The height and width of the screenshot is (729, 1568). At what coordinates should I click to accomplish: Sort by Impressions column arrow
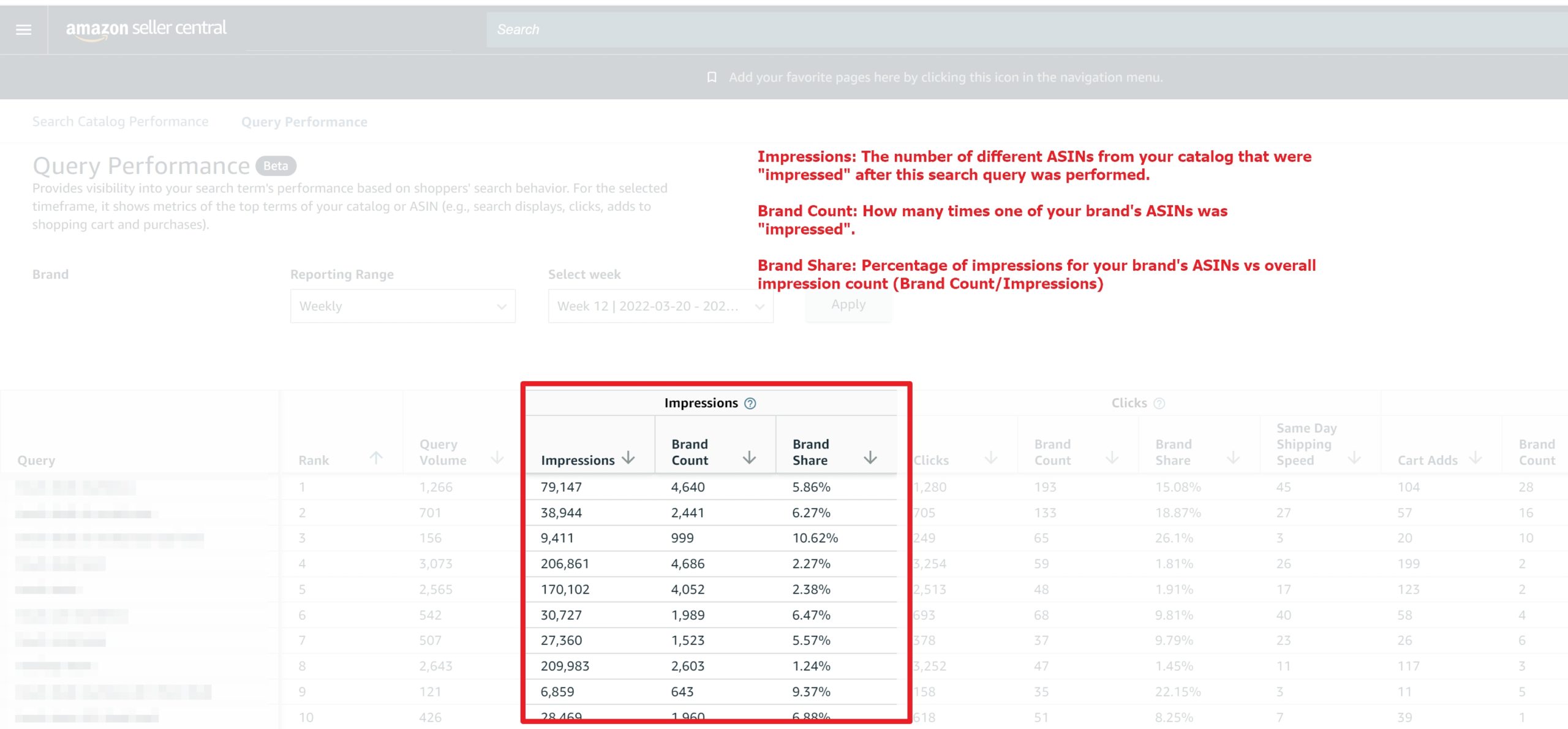[628, 458]
